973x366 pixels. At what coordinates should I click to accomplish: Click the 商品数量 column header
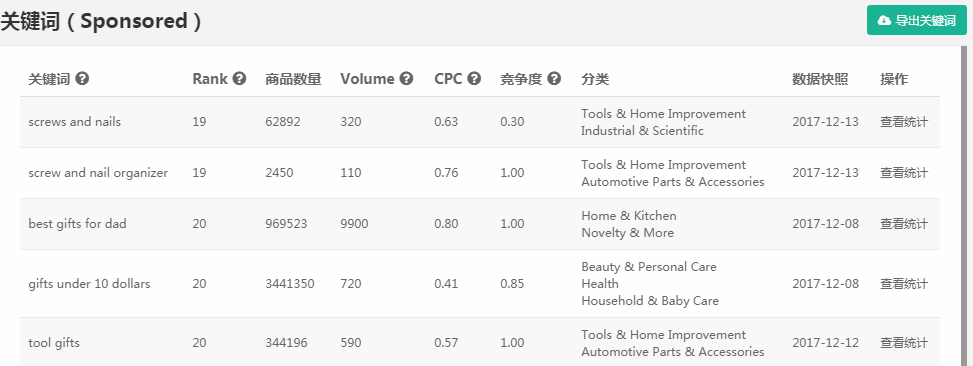(x=293, y=79)
